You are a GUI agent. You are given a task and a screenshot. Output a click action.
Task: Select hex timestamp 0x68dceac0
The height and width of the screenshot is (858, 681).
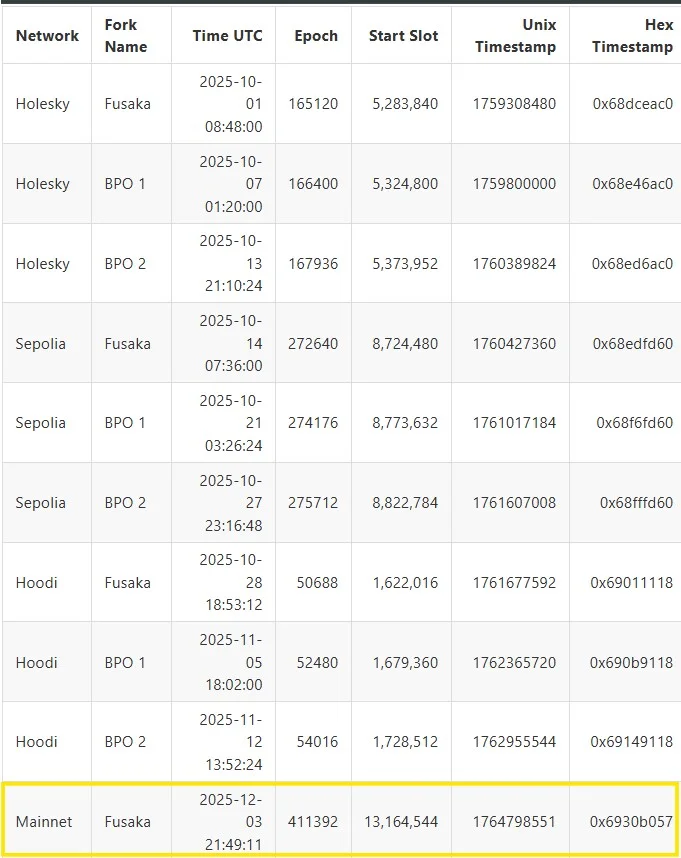[x=632, y=103]
